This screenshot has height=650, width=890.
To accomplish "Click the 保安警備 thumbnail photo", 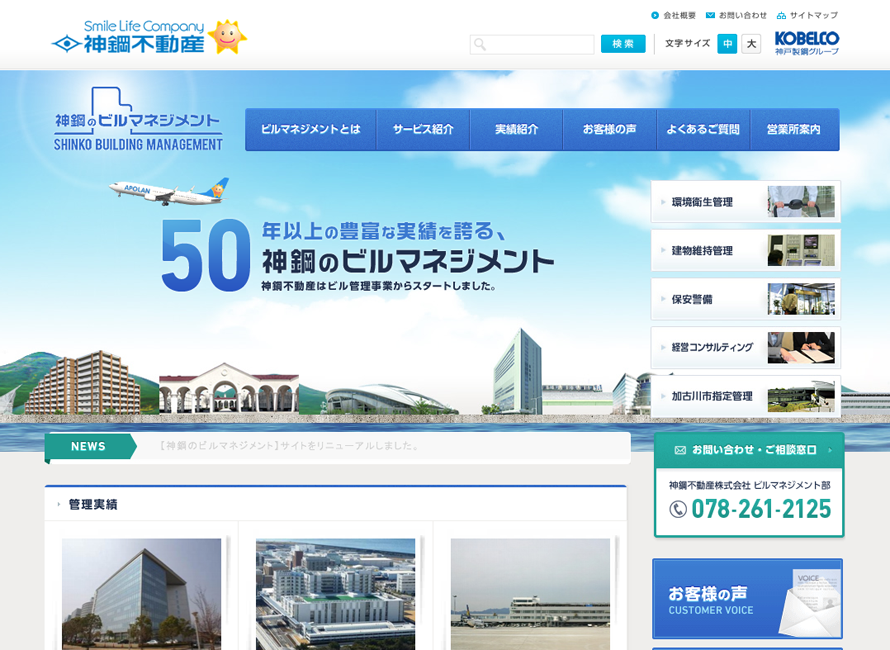I will tap(801, 299).
